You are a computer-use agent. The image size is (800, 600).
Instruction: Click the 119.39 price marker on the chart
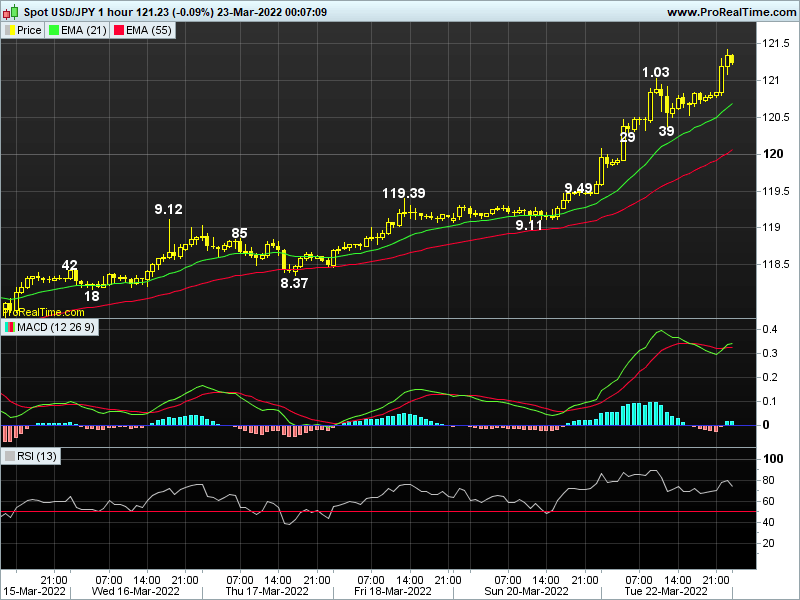402,191
